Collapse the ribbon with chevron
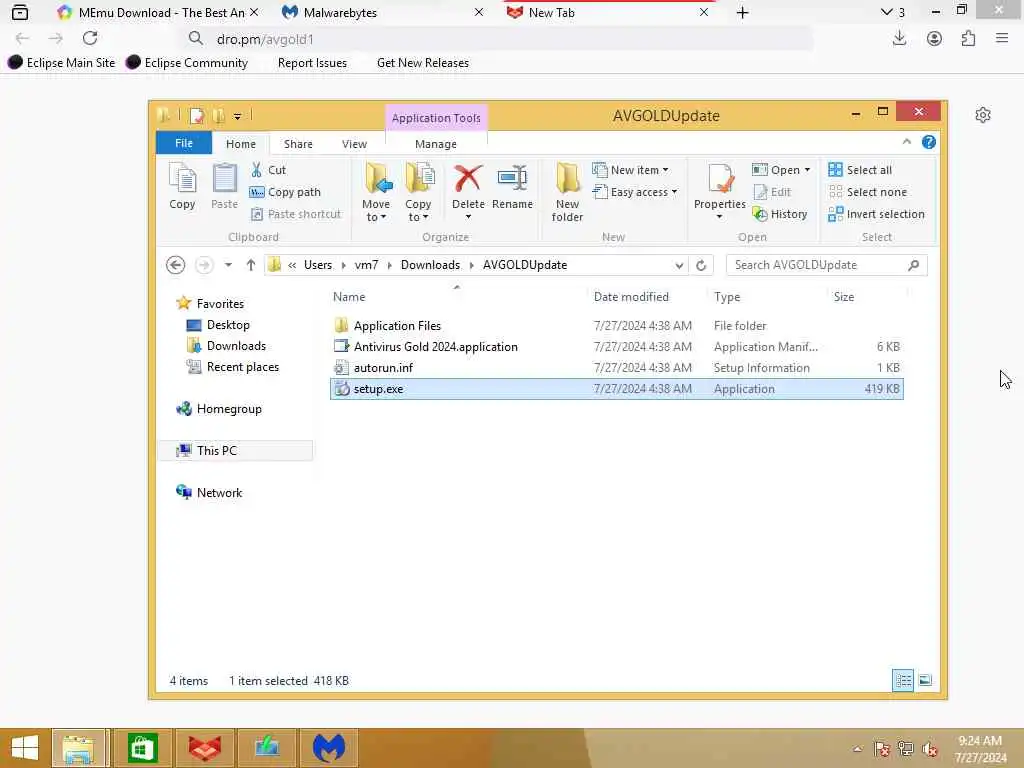This screenshot has width=1024, height=768. [906, 142]
